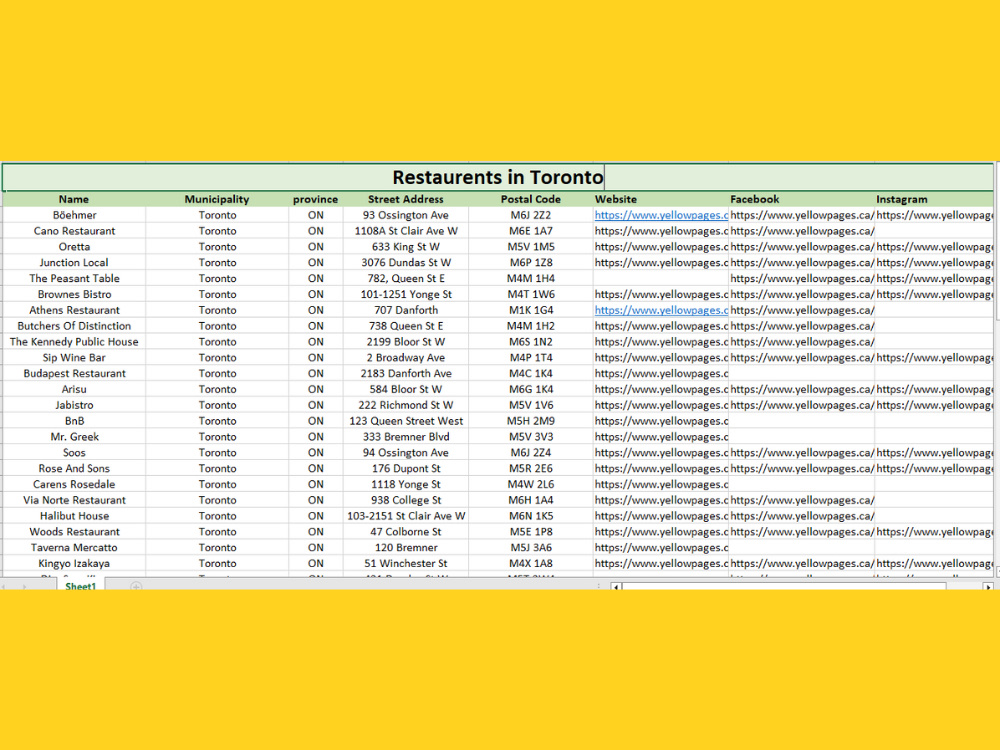Select the Website header cell
Screen dimensions: 1000x750
point(661,199)
